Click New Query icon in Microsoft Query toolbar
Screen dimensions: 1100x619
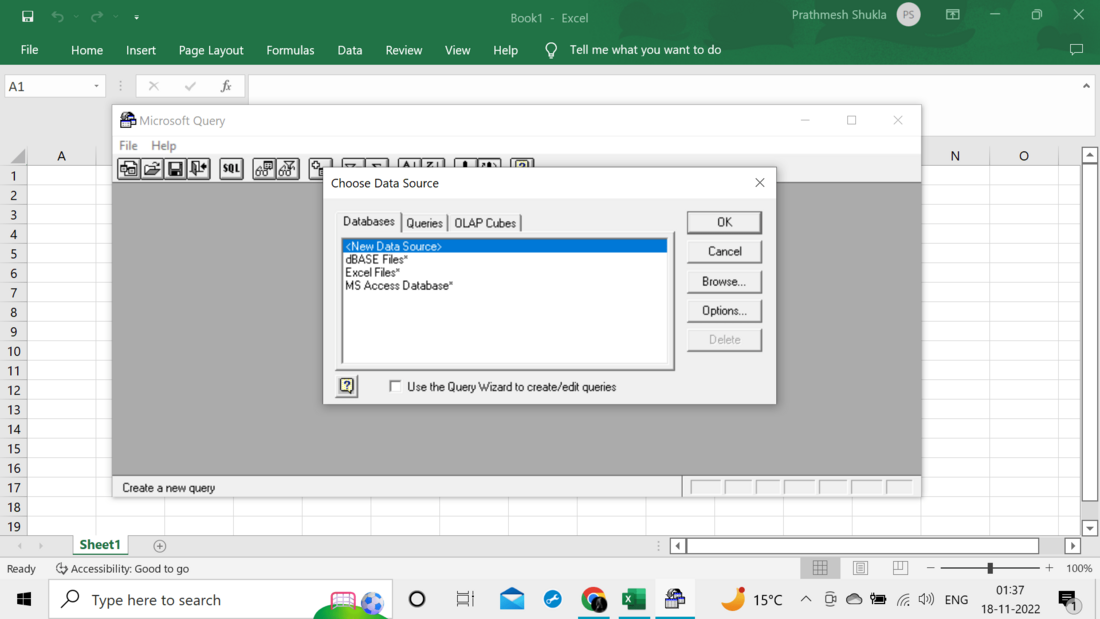click(128, 168)
